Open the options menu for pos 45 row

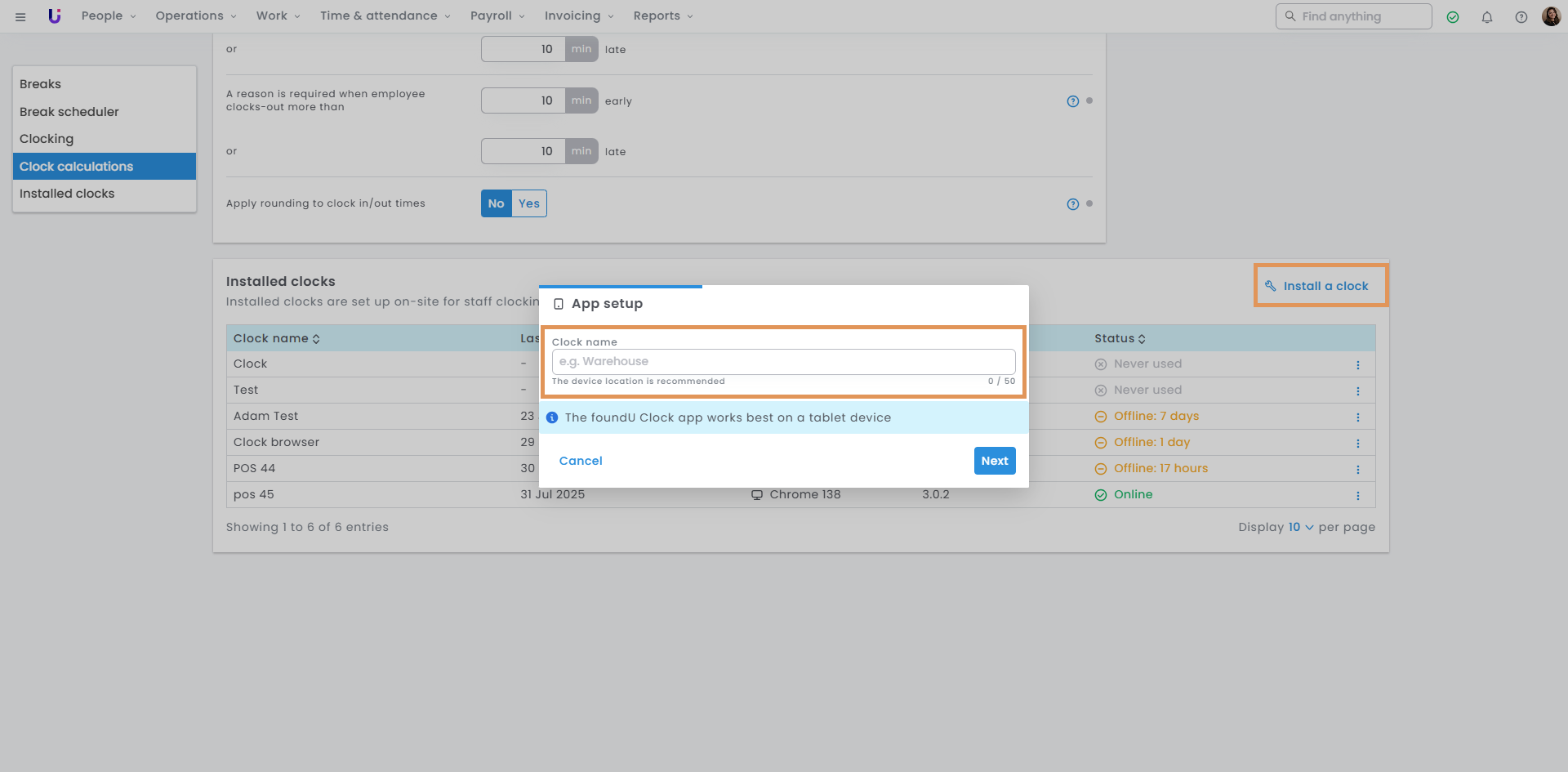coord(1358,496)
